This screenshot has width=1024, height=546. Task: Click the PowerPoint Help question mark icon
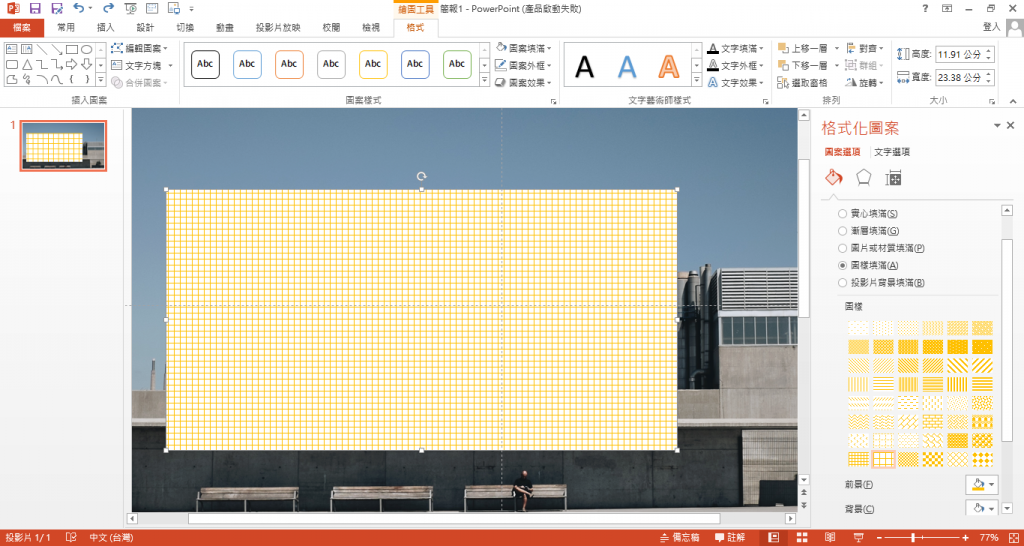click(x=925, y=8)
